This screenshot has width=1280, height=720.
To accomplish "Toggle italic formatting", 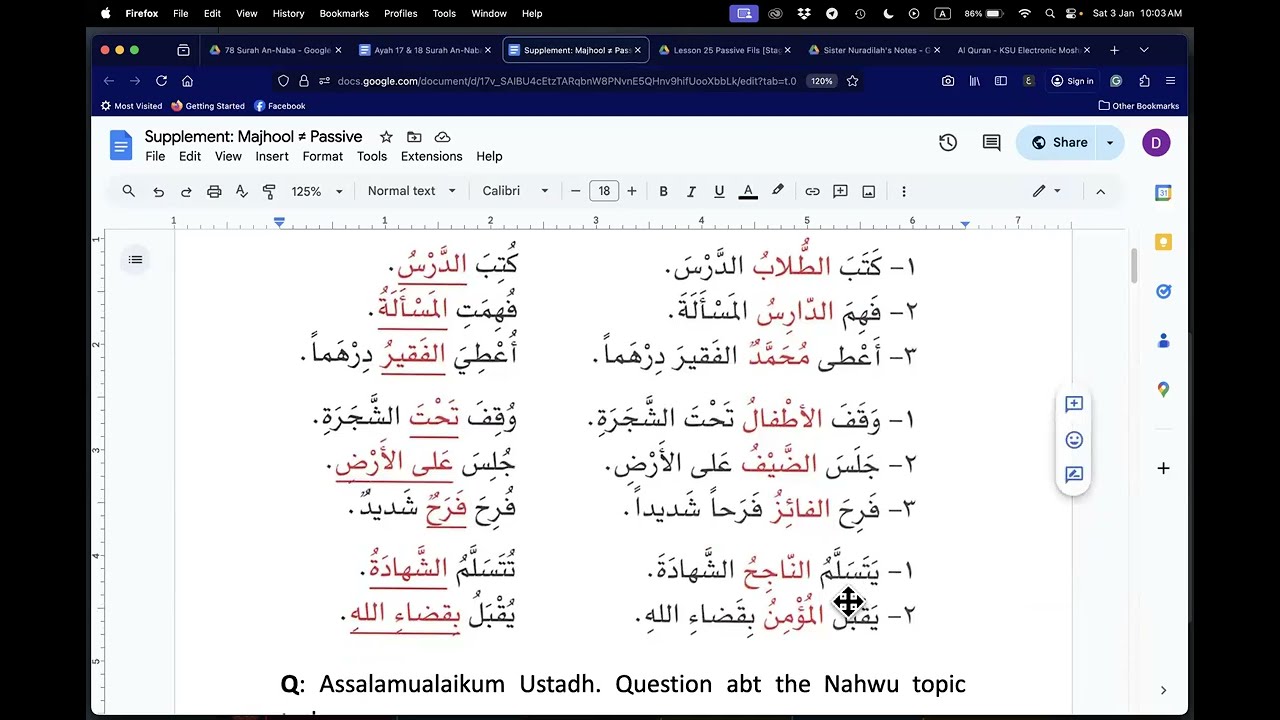I will tap(691, 191).
